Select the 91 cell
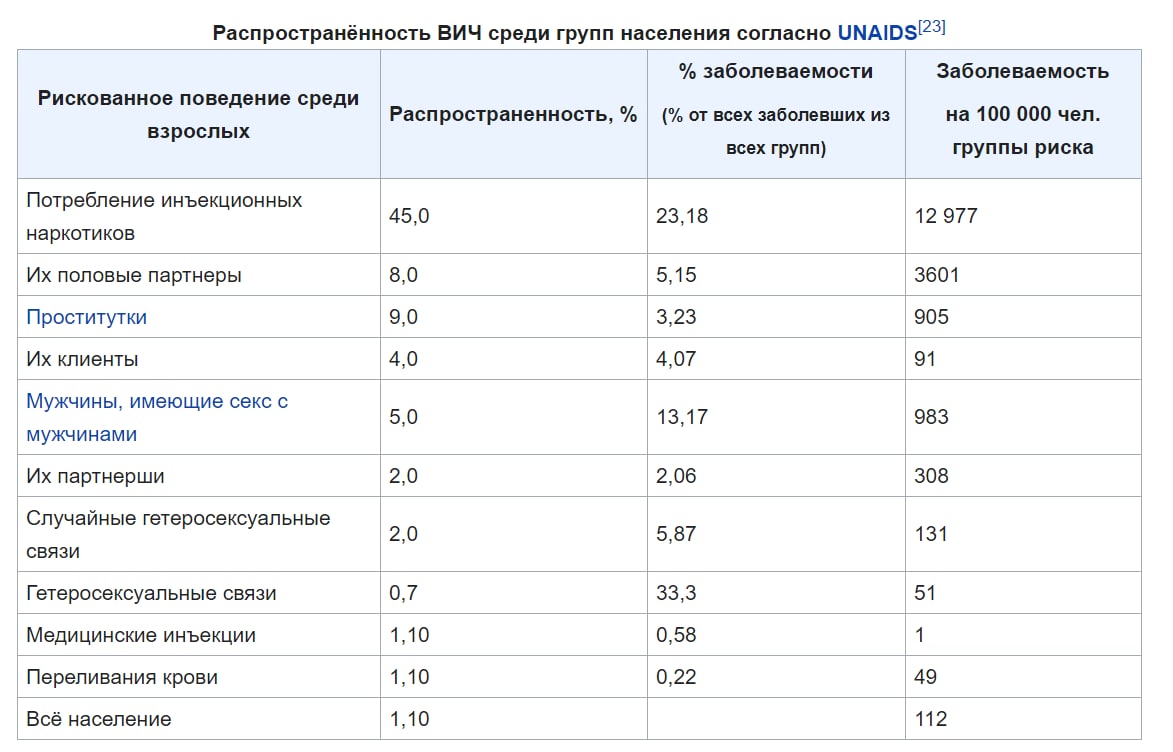 pyautogui.click(x=1023, y=358)
